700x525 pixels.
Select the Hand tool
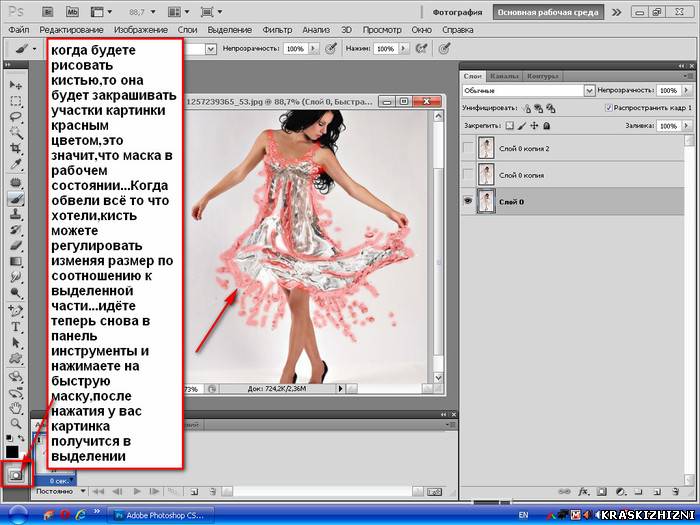[16, 407]
